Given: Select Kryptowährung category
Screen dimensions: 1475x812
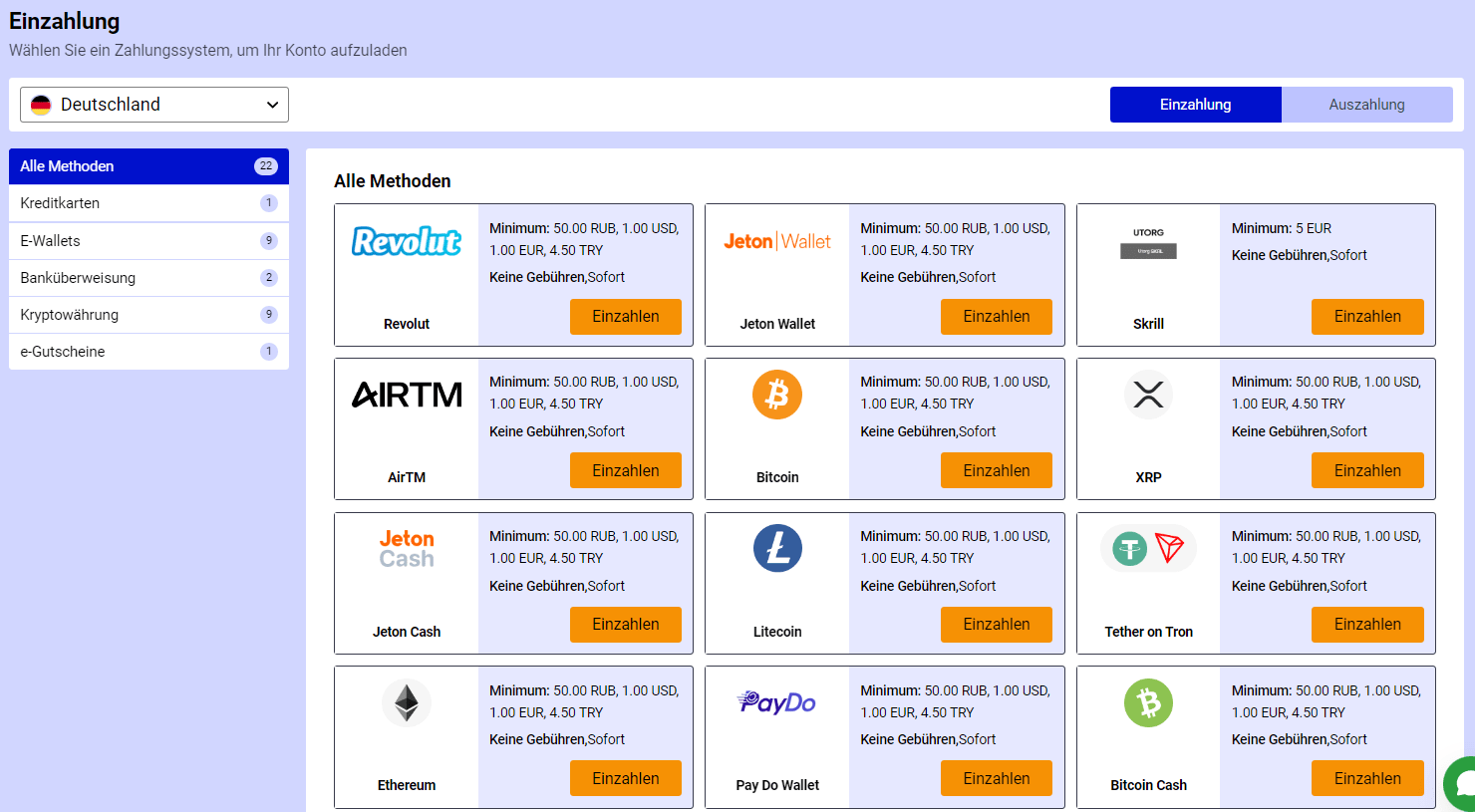Looking at the screenshot, I should [x=148, y=315].
